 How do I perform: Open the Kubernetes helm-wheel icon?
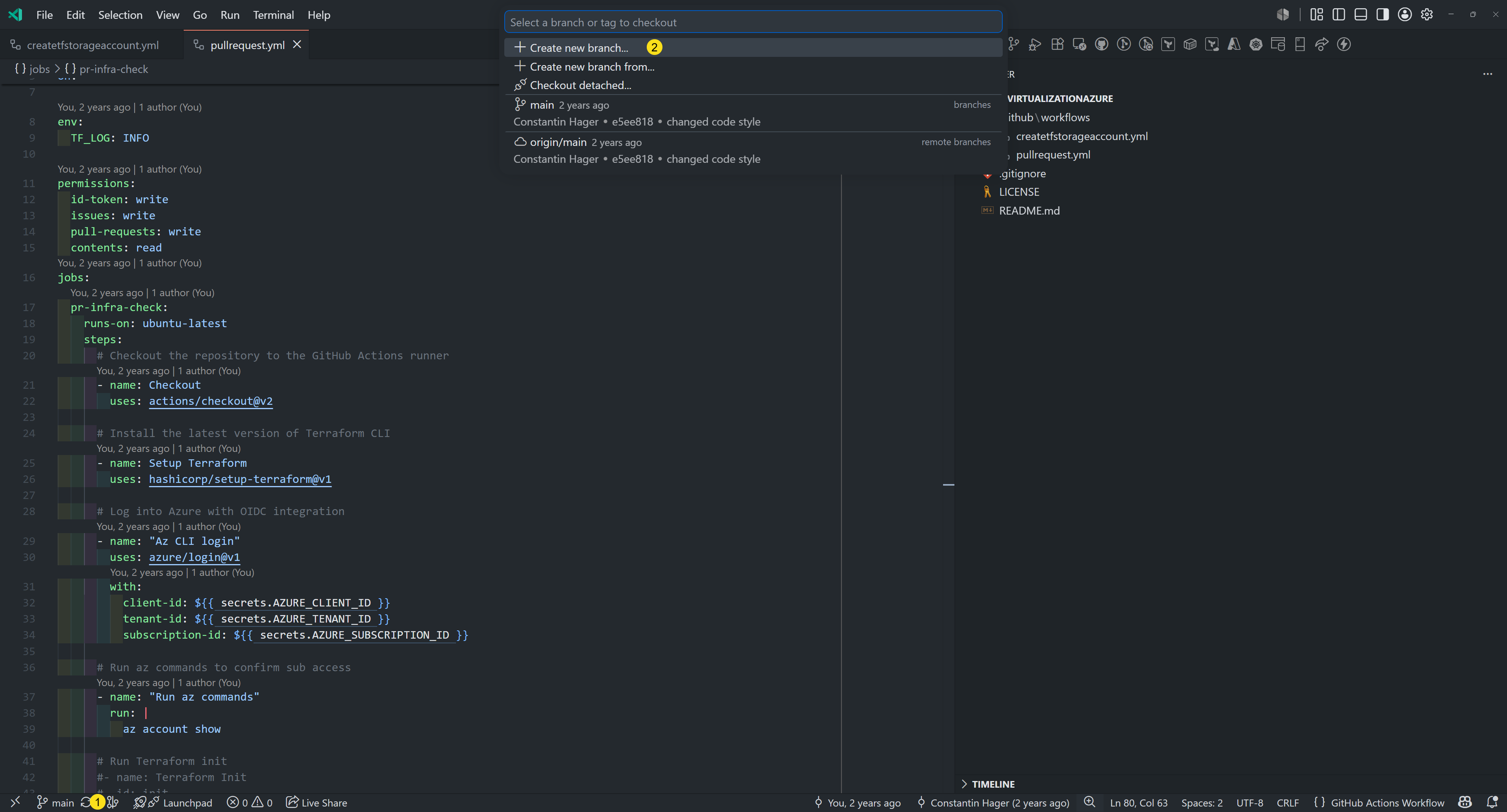pos(1256,44)
